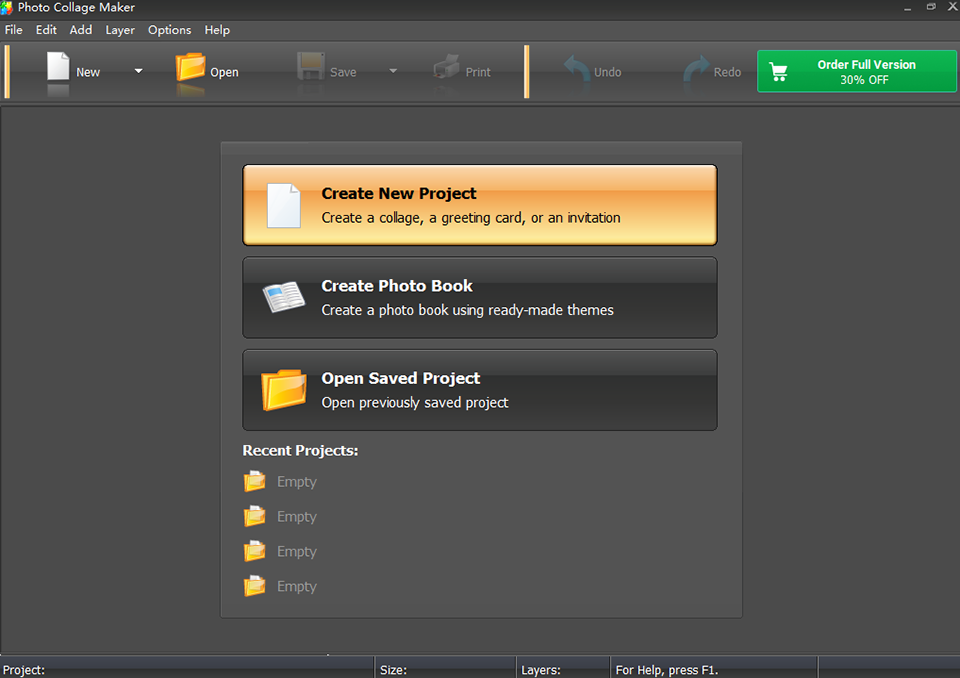The image size is (960, 678).
Task: Click the Layers status bar field
Action: coord(564,669)
